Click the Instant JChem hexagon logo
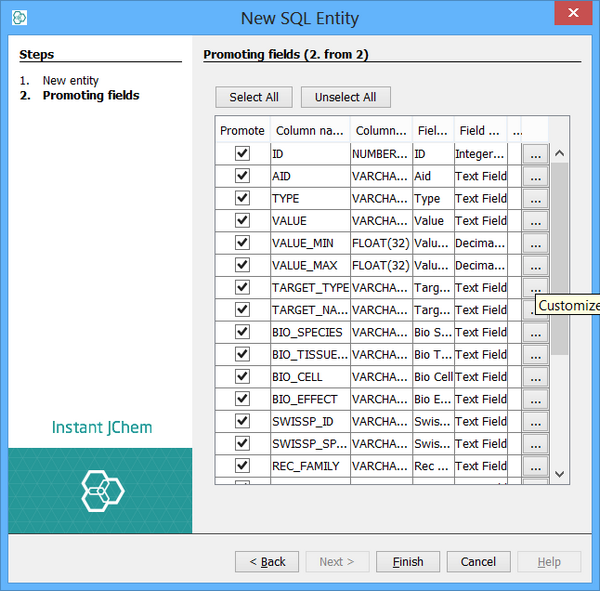This screenshot has height=591, width=600. pos(101,490)
